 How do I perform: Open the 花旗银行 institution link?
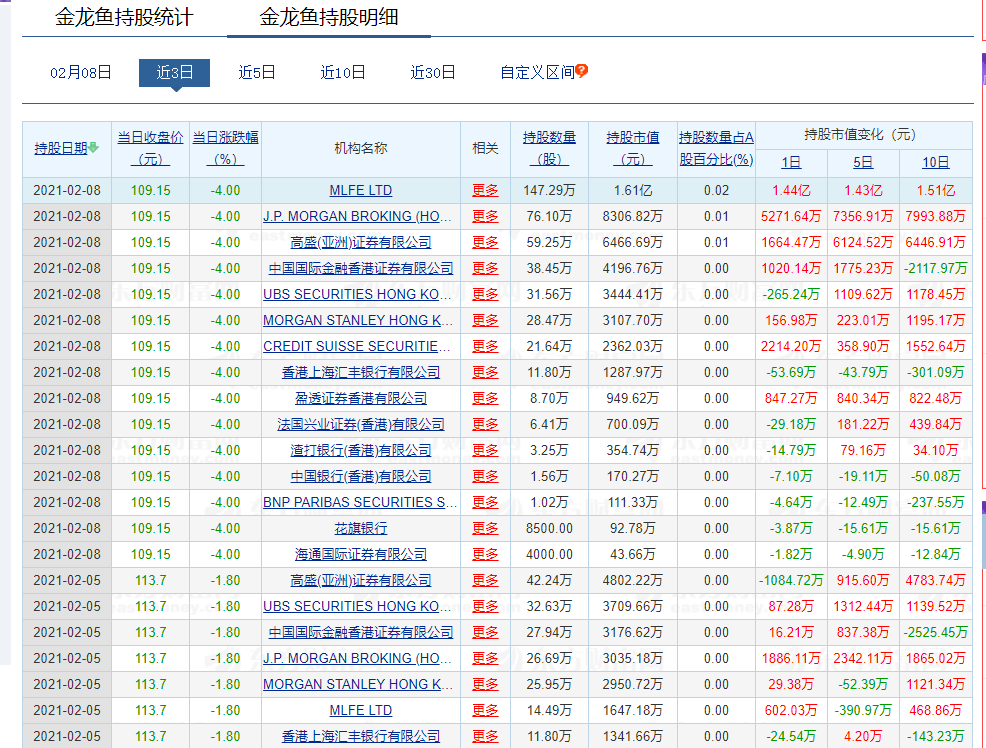click(360, 529)
